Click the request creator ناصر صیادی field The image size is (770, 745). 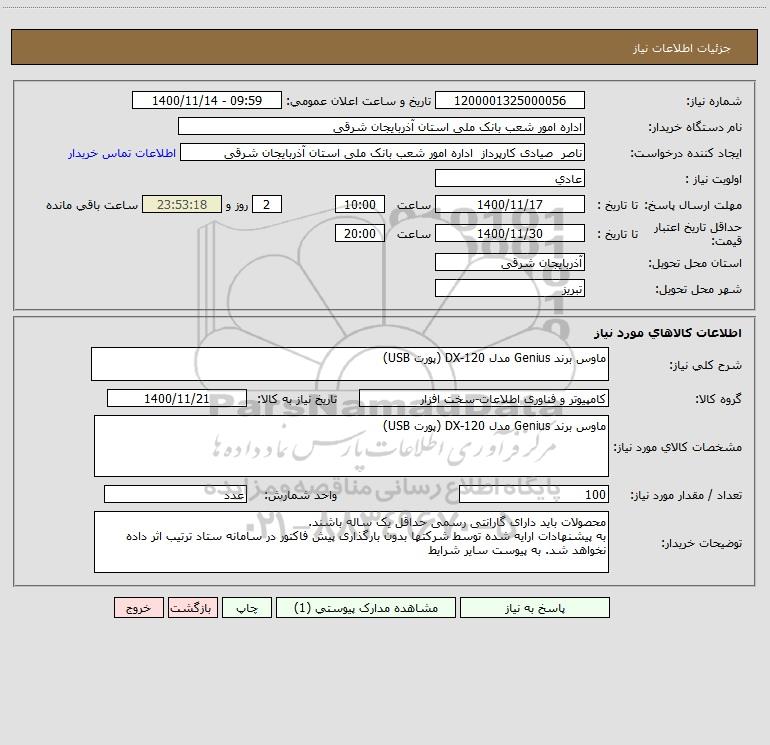[x=383, y=152]
